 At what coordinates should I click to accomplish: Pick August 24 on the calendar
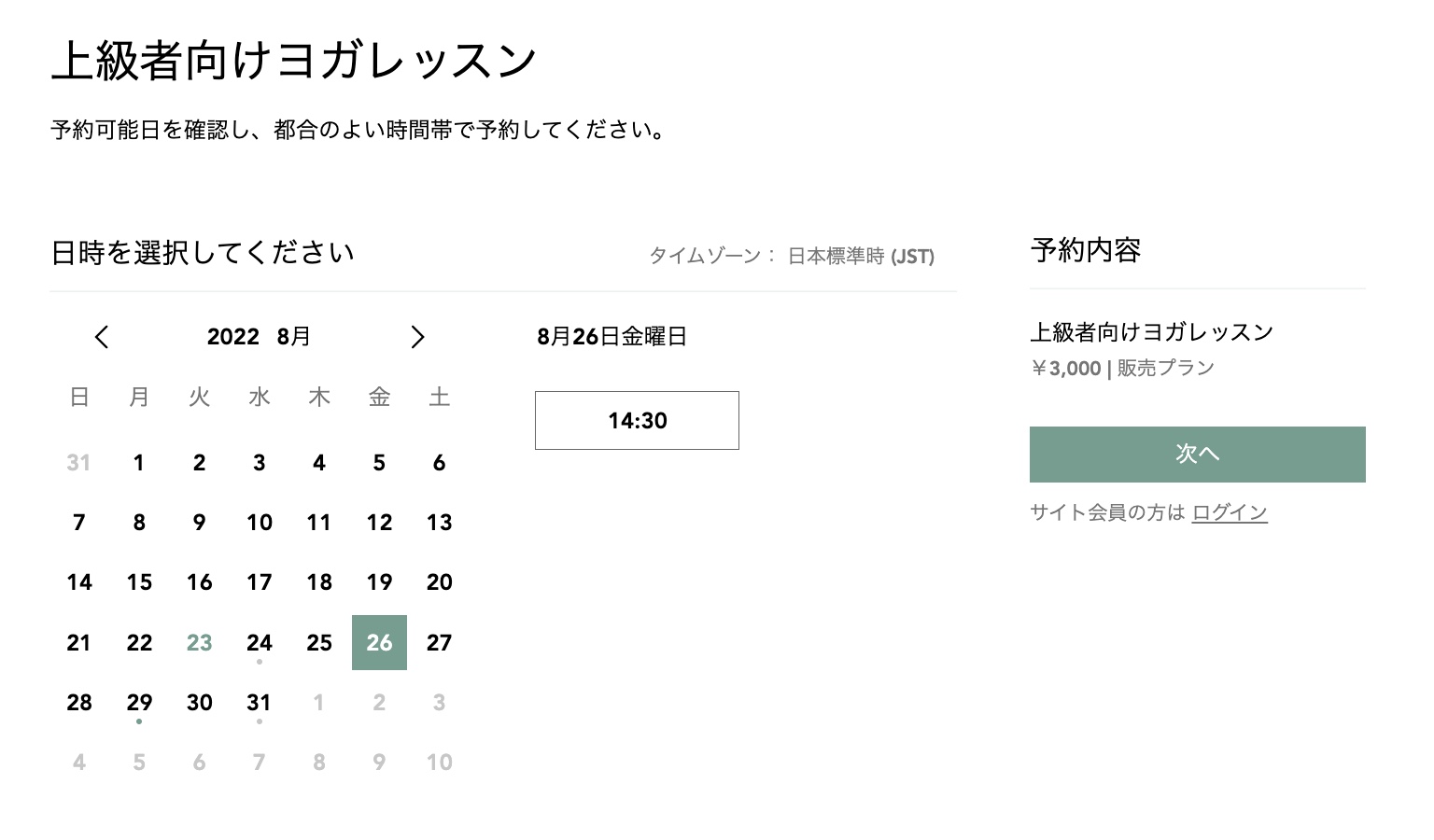259,643
